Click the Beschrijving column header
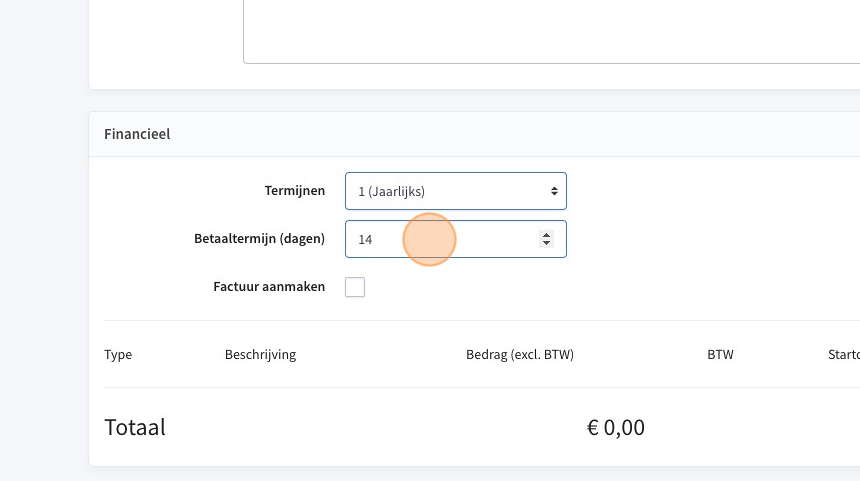Viewport: 860px width, 481px height. [261, 354]
